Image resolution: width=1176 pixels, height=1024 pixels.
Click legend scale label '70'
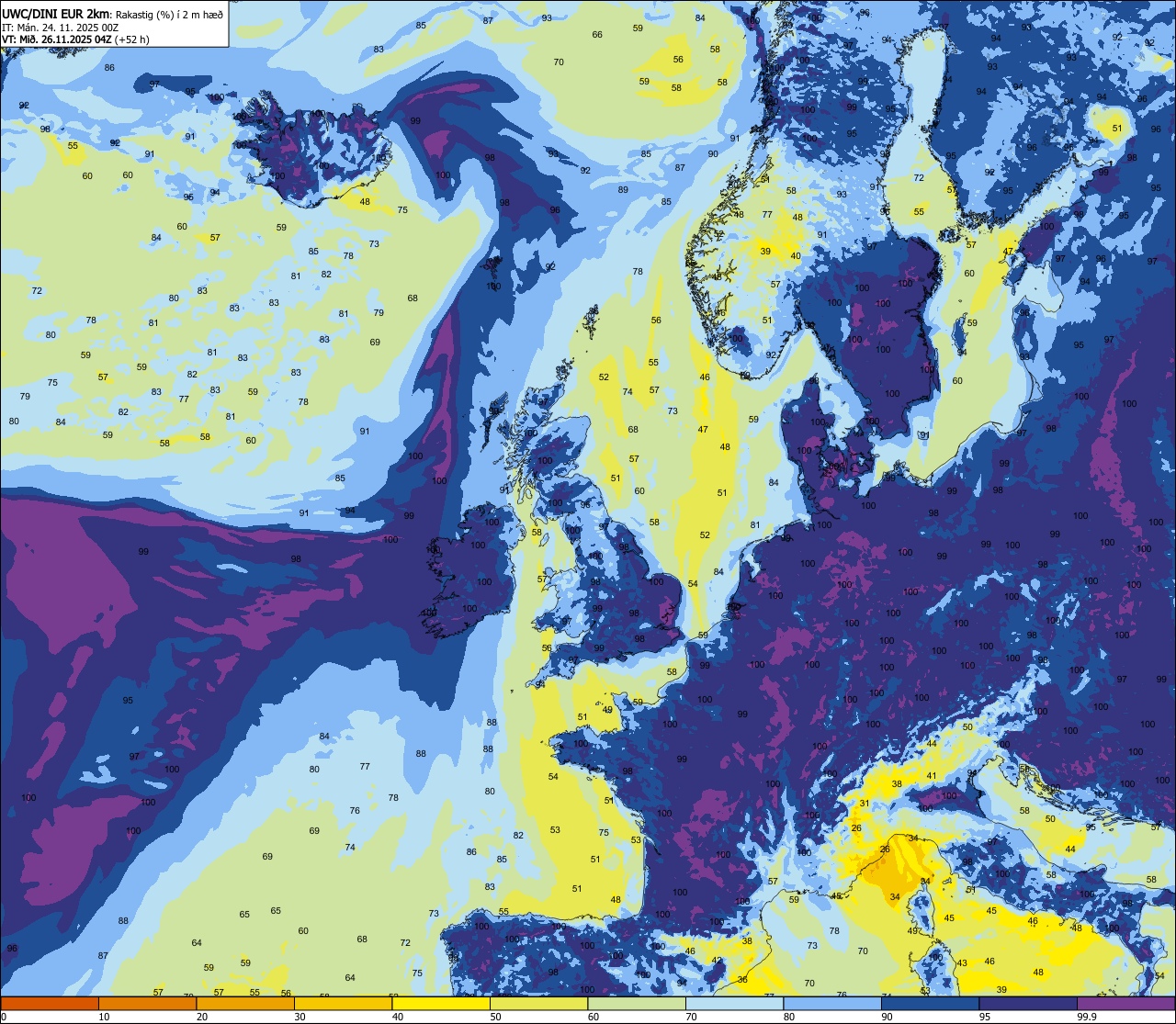[x=691, y=1017]
